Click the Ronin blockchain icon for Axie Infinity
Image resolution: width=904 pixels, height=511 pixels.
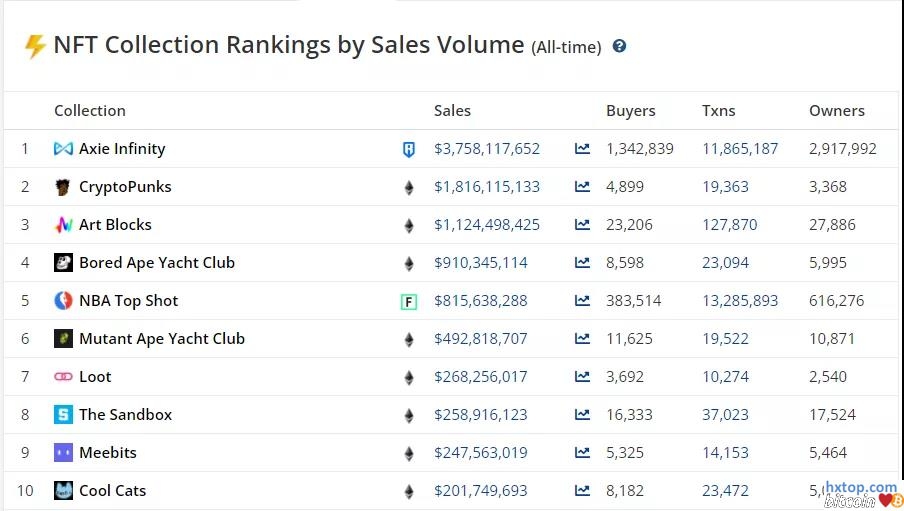click(408, 149)
